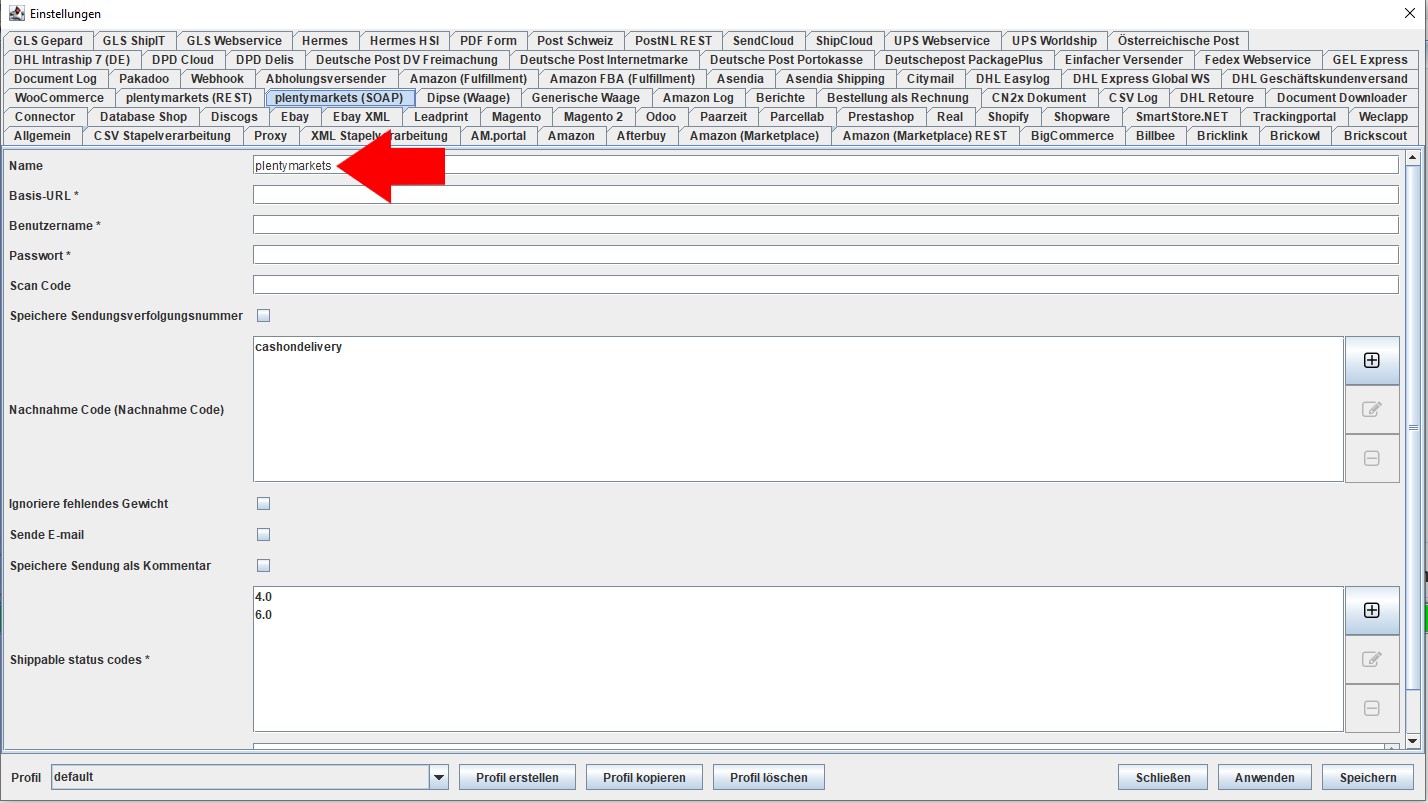Screen dimensions: 1428x803
Task: Select the Shopify tab
Action: tap(1008, 117)
